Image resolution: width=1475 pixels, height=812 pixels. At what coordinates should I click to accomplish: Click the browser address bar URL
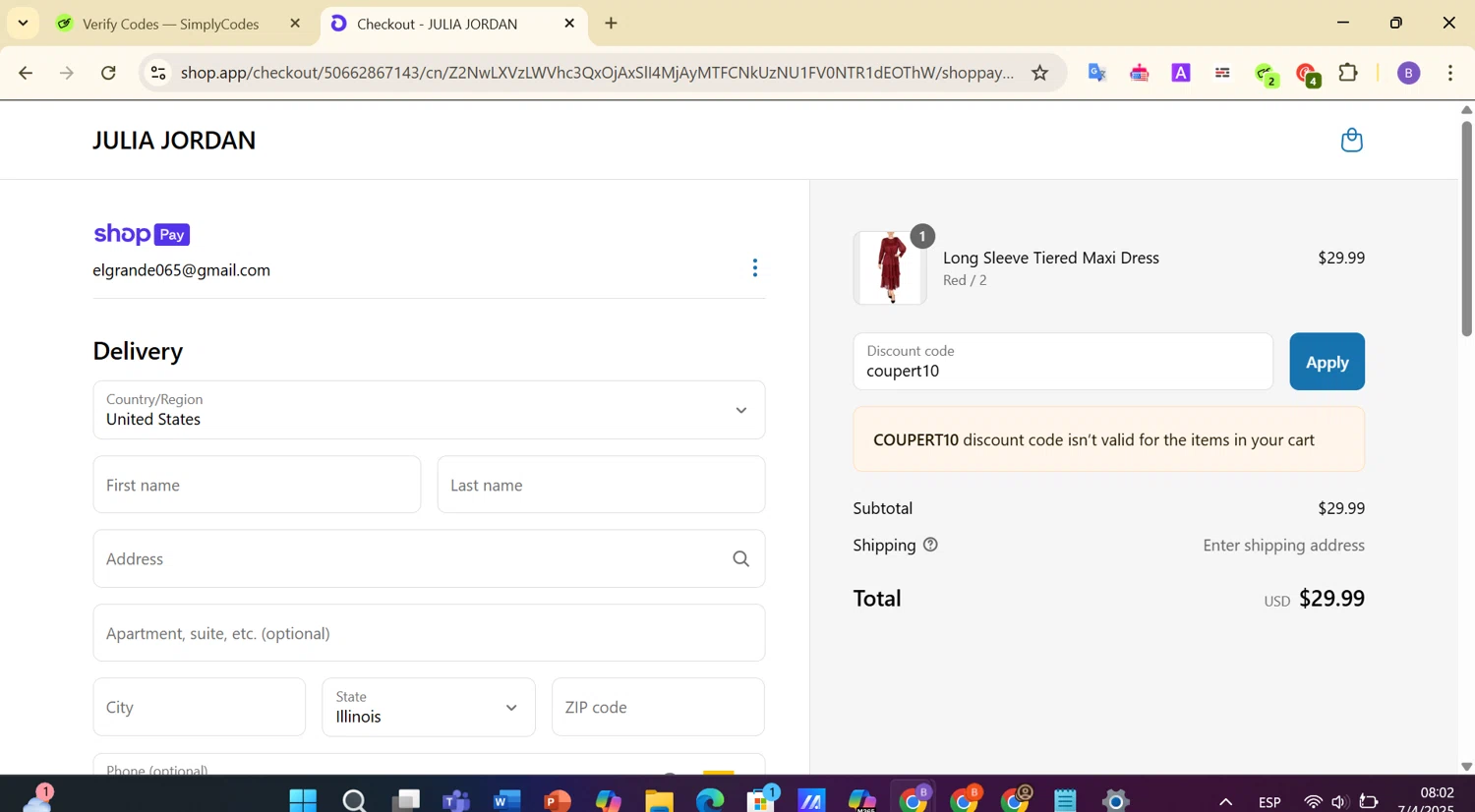tap(597, 73)
